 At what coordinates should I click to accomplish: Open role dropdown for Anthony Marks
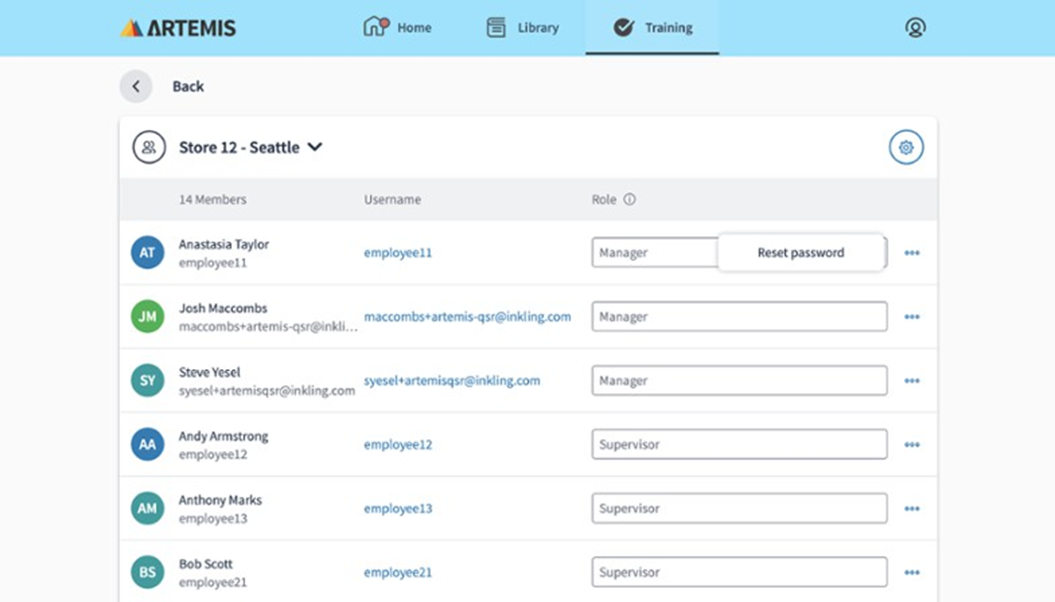click(738, 509)
